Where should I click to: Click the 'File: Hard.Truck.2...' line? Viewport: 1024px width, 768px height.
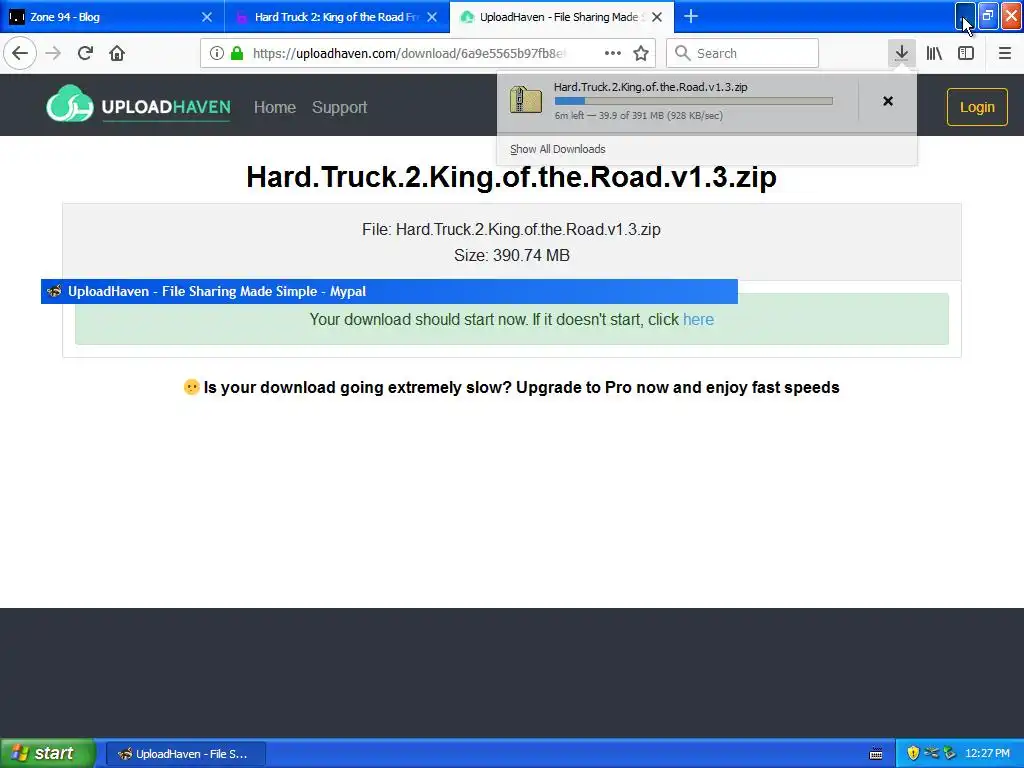(x=511, y=229)
